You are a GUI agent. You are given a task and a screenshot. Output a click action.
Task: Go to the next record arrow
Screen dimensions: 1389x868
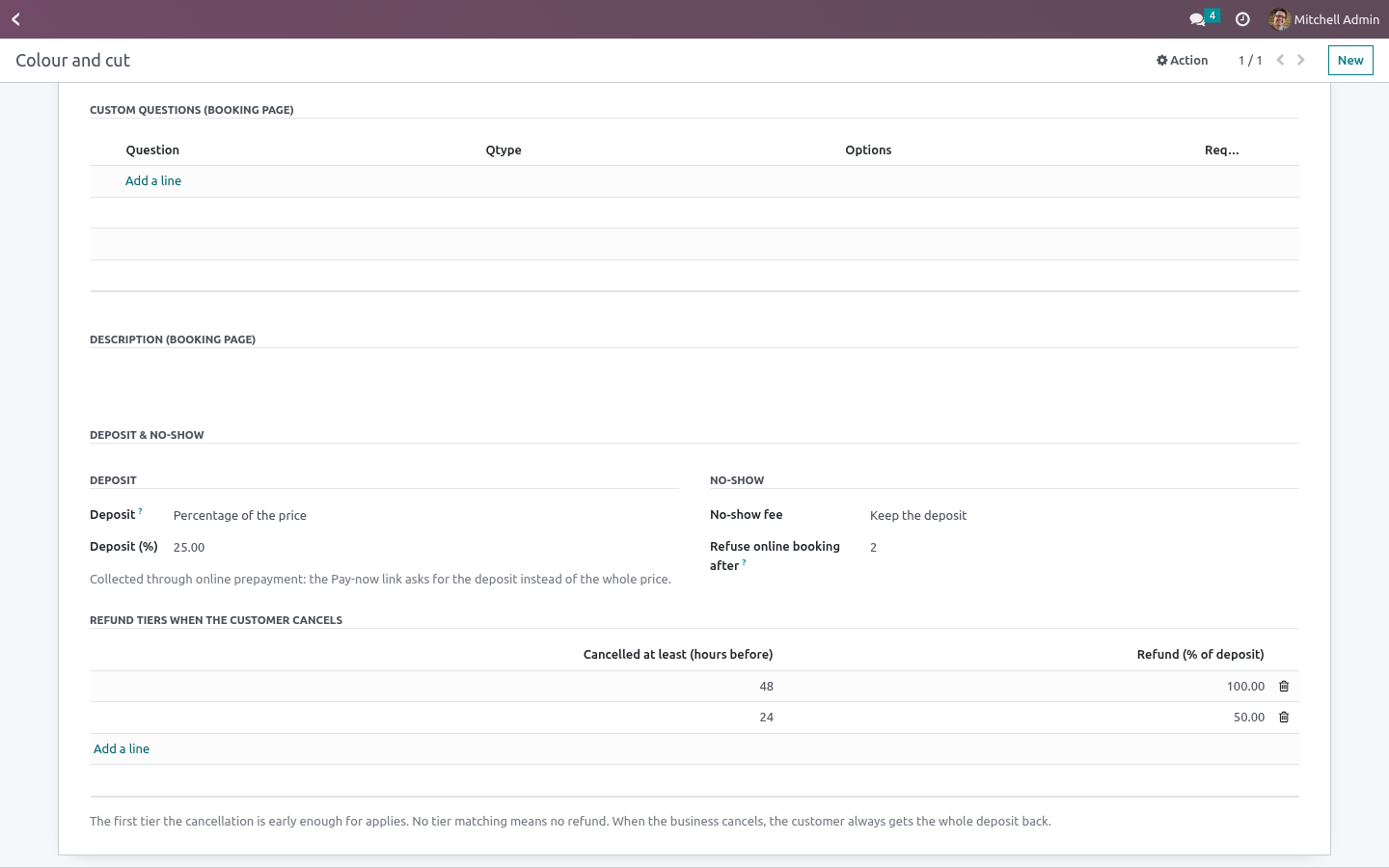click(1301, 60)
